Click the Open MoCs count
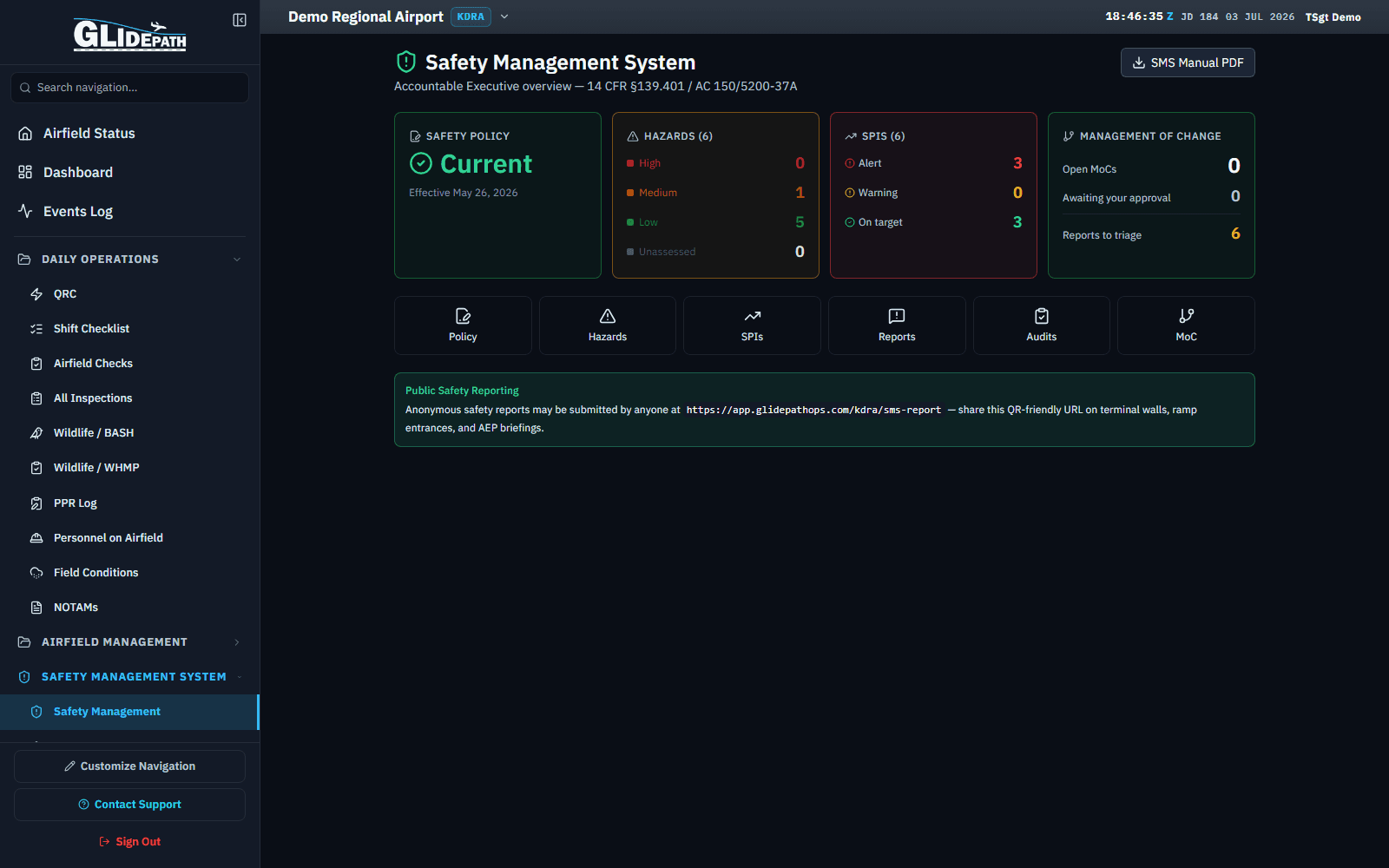This screenshot has height=868, width=1389. click(x=1234, y=166)
